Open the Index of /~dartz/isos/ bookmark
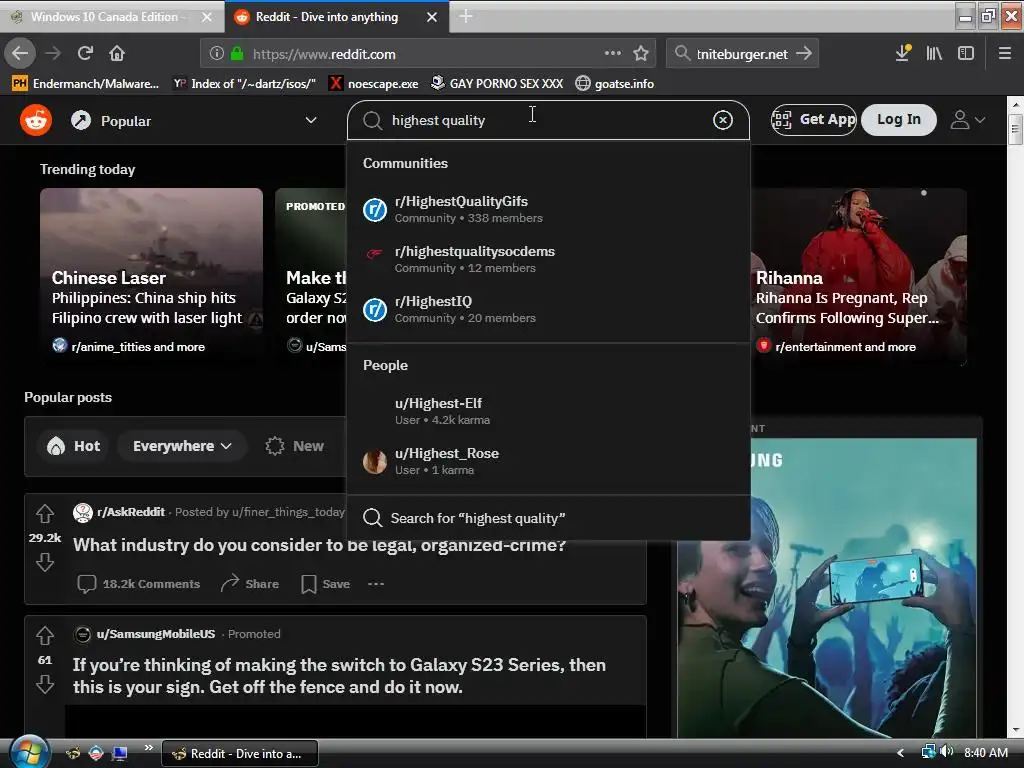Image resolution: width=1024 pixels, height=768 pixels. point(244,84)
